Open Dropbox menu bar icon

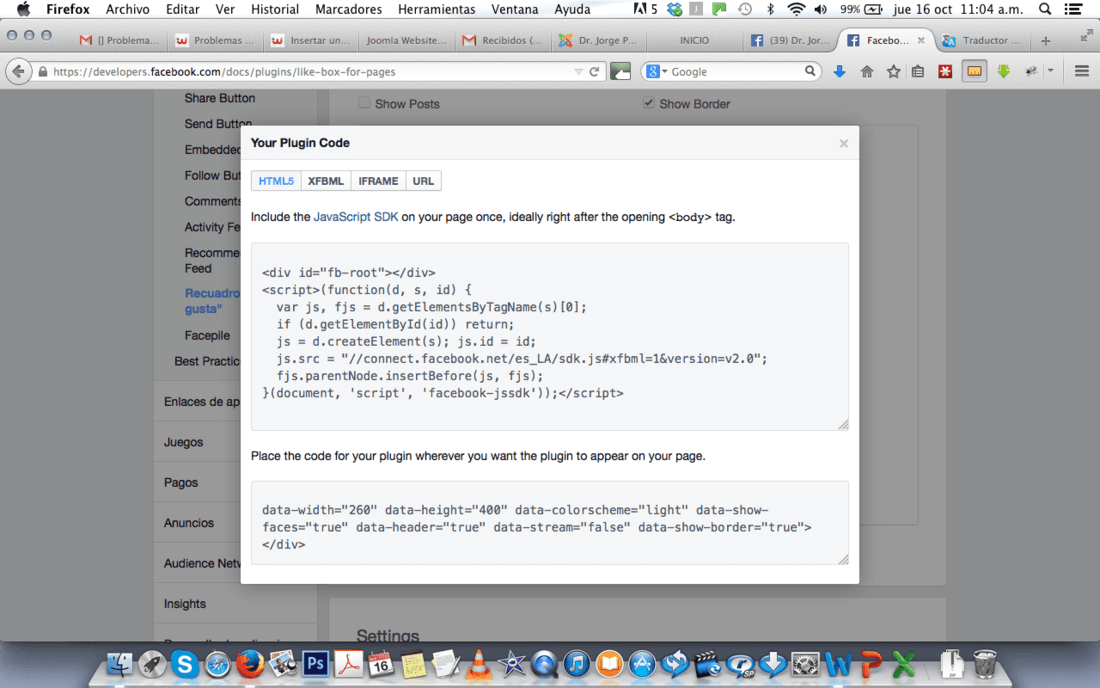tap(674, 9)
